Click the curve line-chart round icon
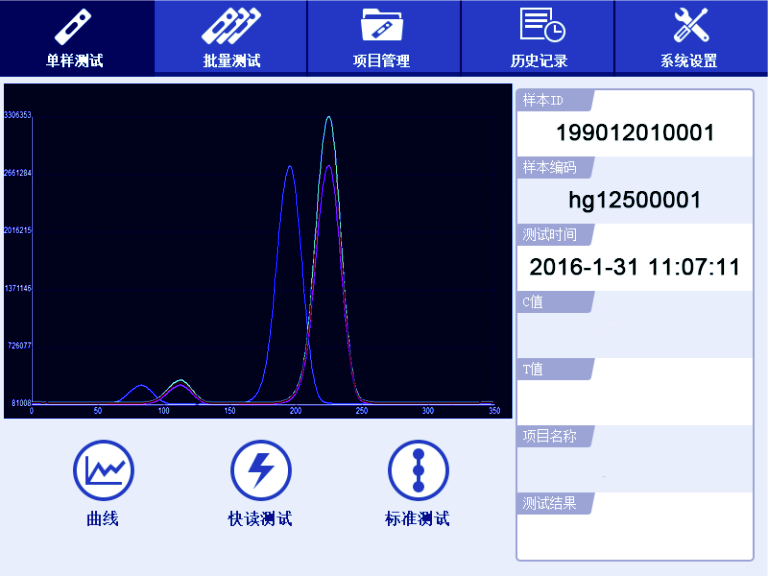 click(103, 470)
